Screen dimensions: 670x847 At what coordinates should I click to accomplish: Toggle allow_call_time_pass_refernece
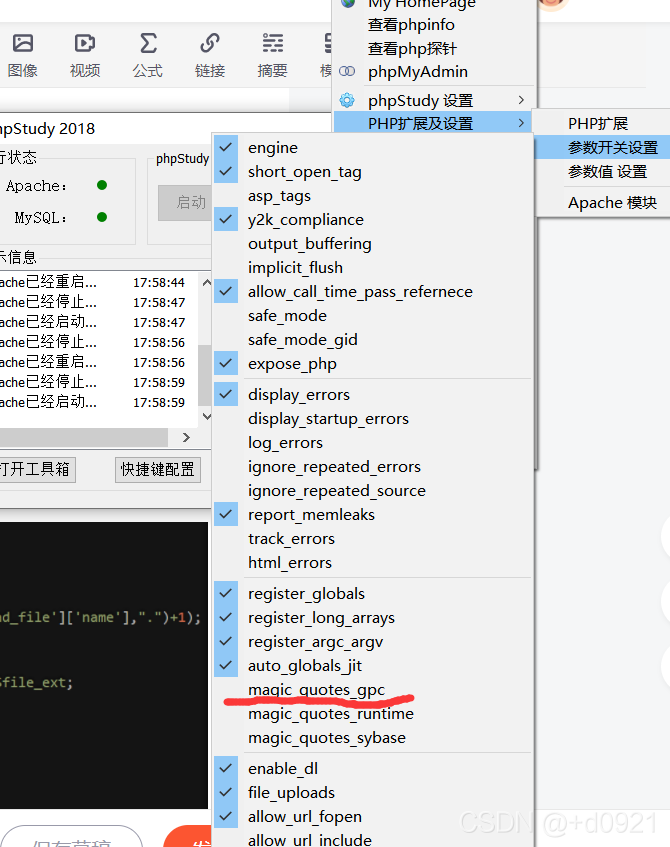pos(373,292)
